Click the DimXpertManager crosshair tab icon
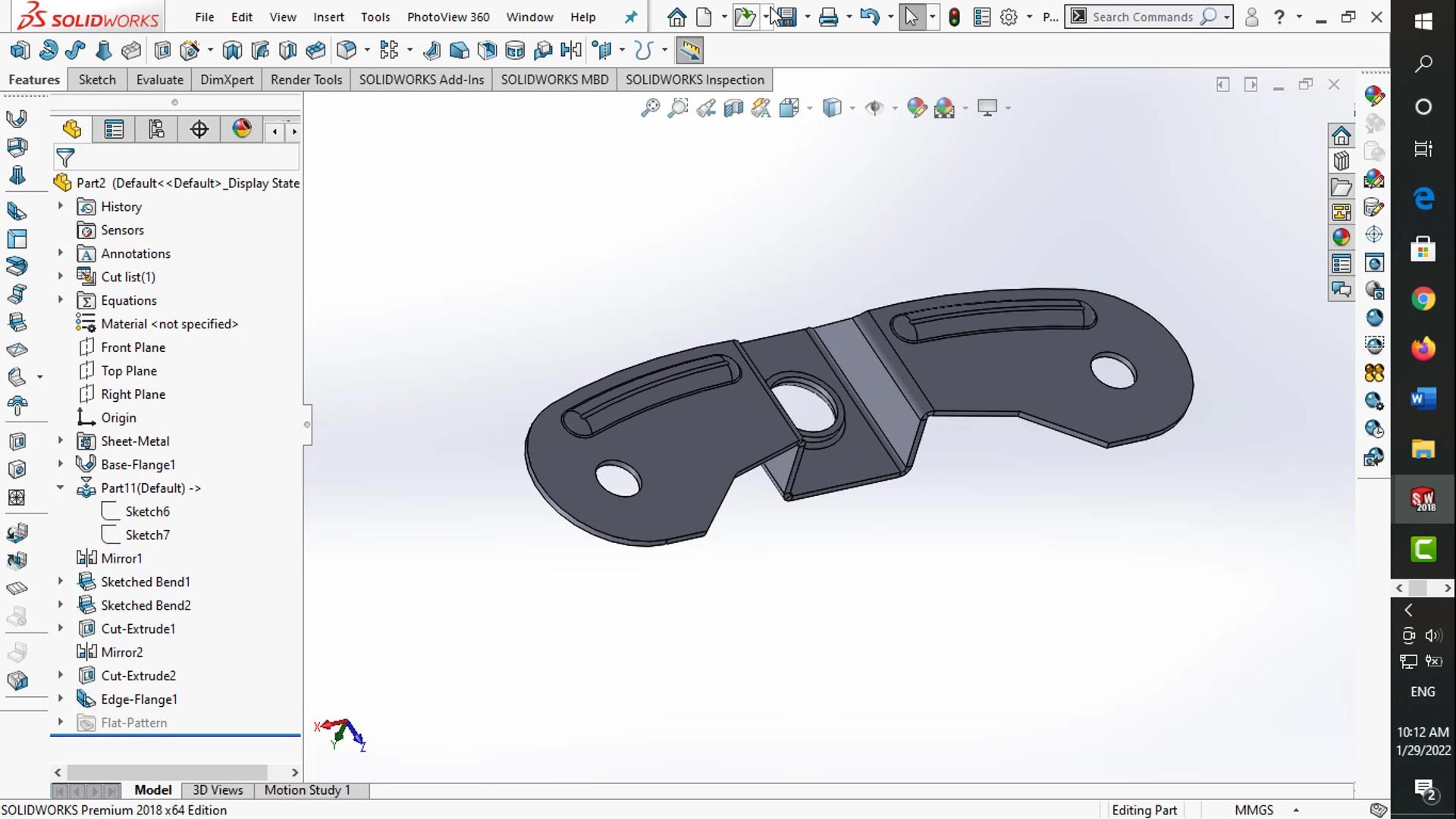Screen dimensions: 1456x819 (199, 130)
